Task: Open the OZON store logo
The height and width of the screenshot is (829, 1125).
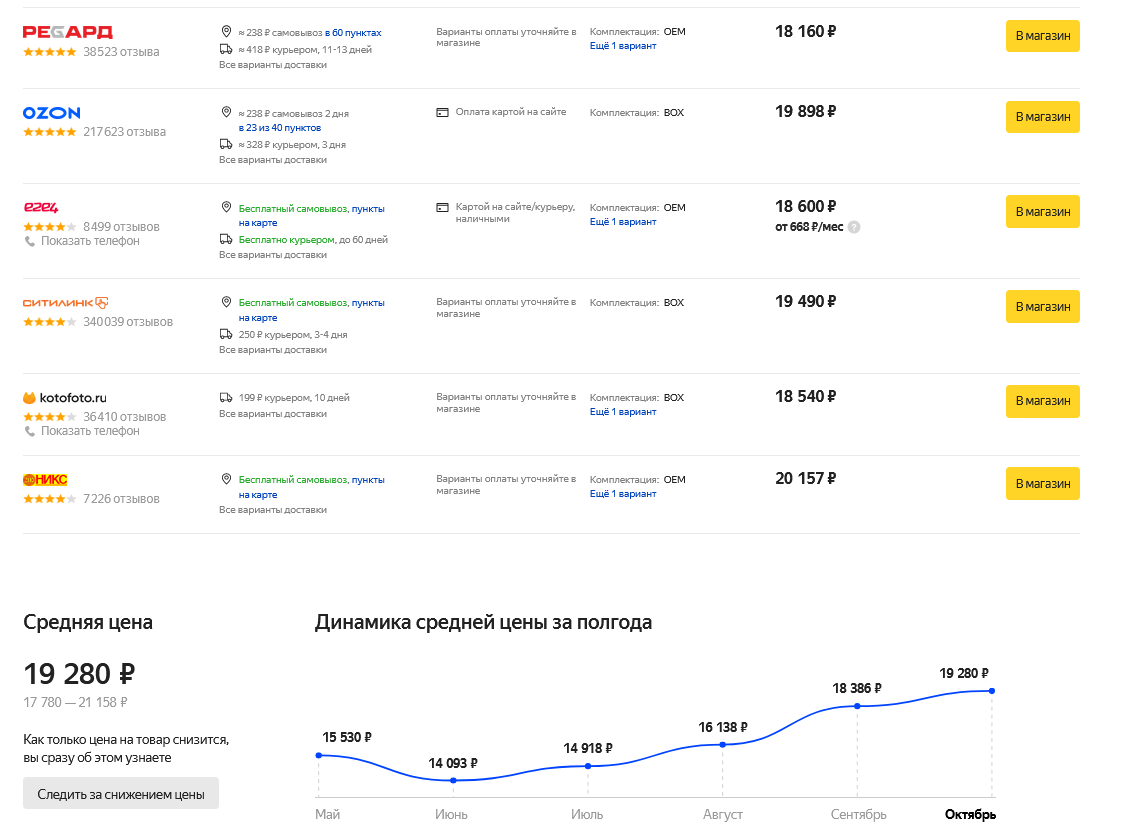Action: 52,113
